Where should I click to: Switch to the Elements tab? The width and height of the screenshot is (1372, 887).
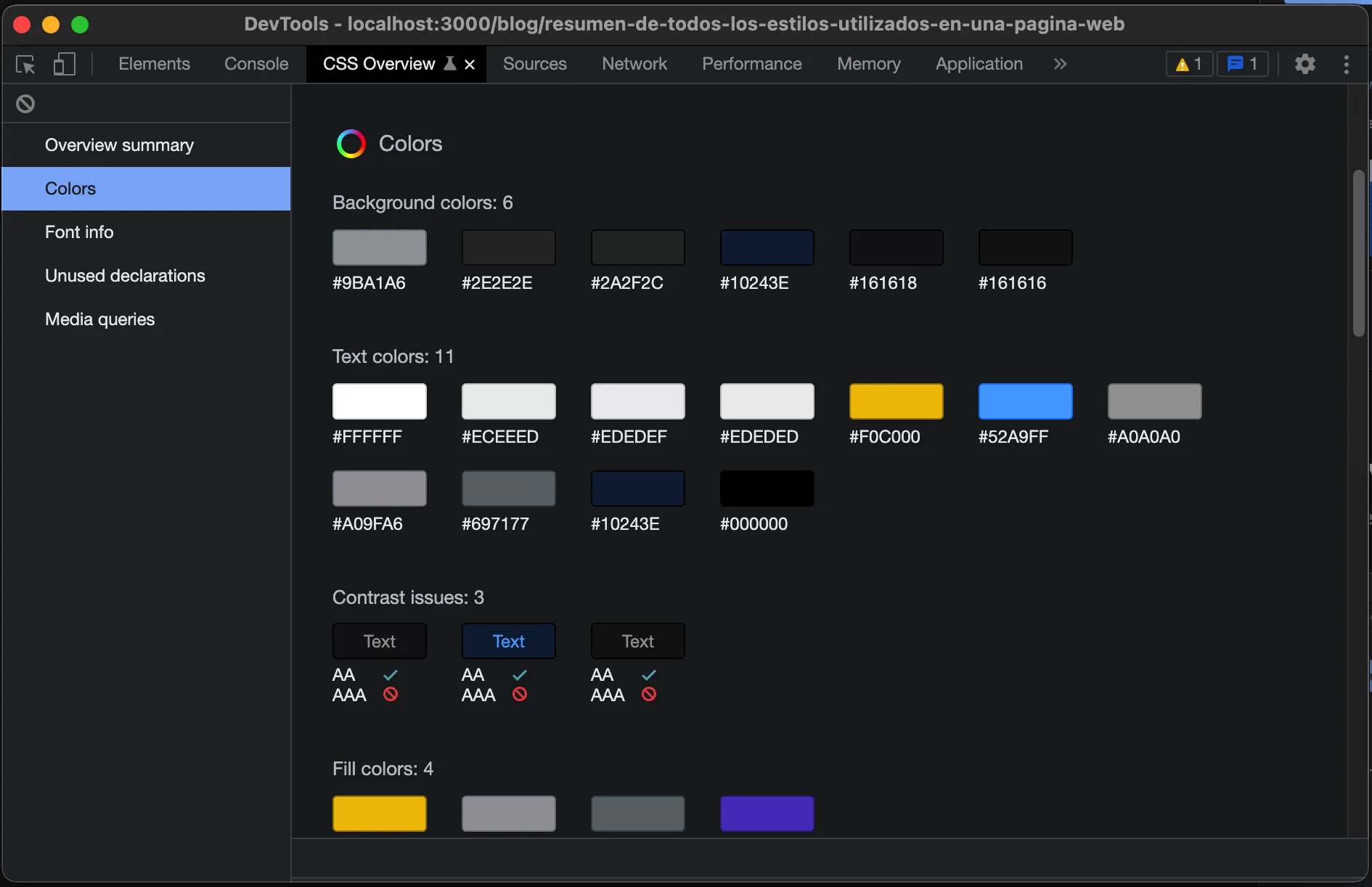(x=155, y=64)
